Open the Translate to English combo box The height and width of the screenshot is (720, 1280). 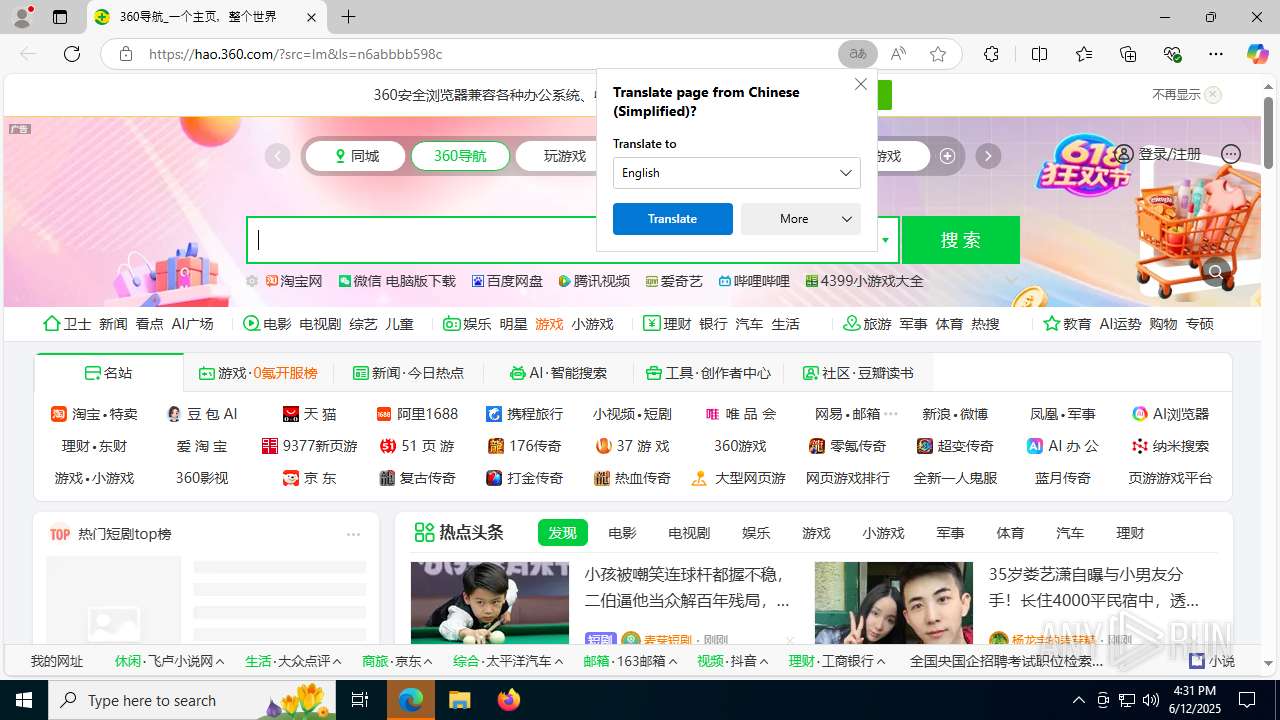[737, 173]
